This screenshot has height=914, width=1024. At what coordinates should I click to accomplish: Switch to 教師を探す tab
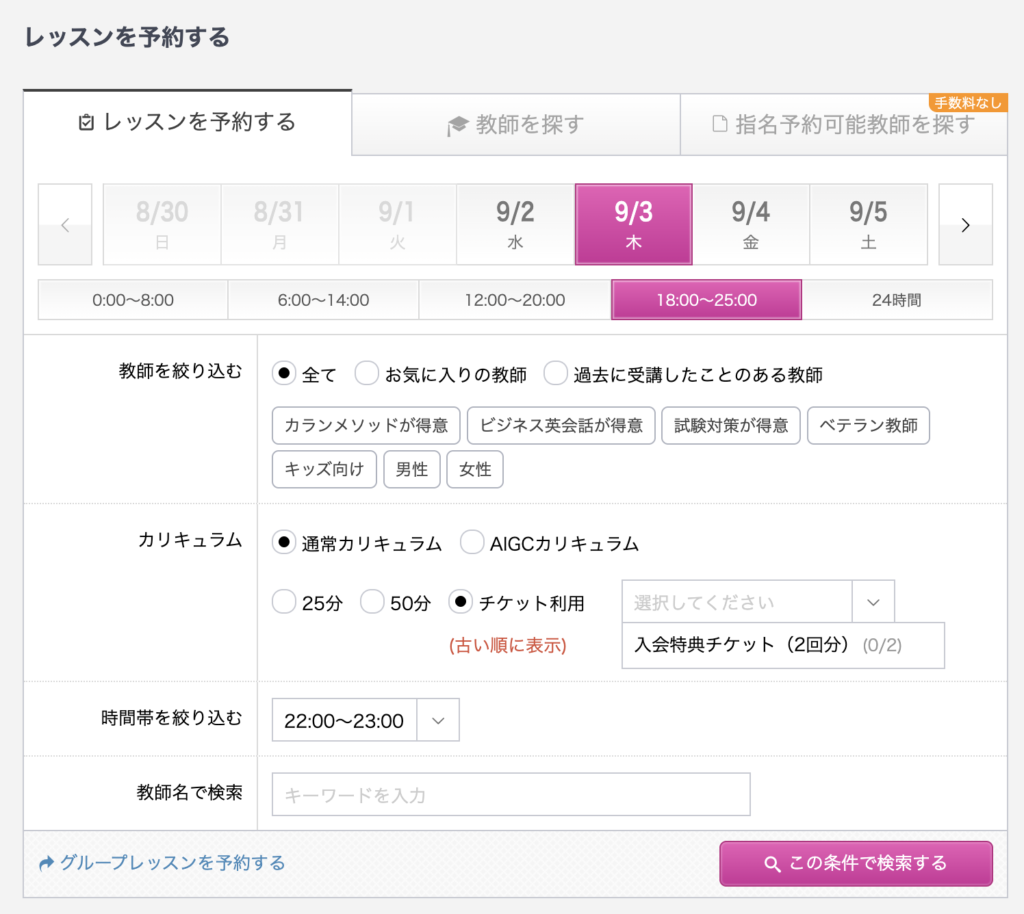tap(516, 124)
